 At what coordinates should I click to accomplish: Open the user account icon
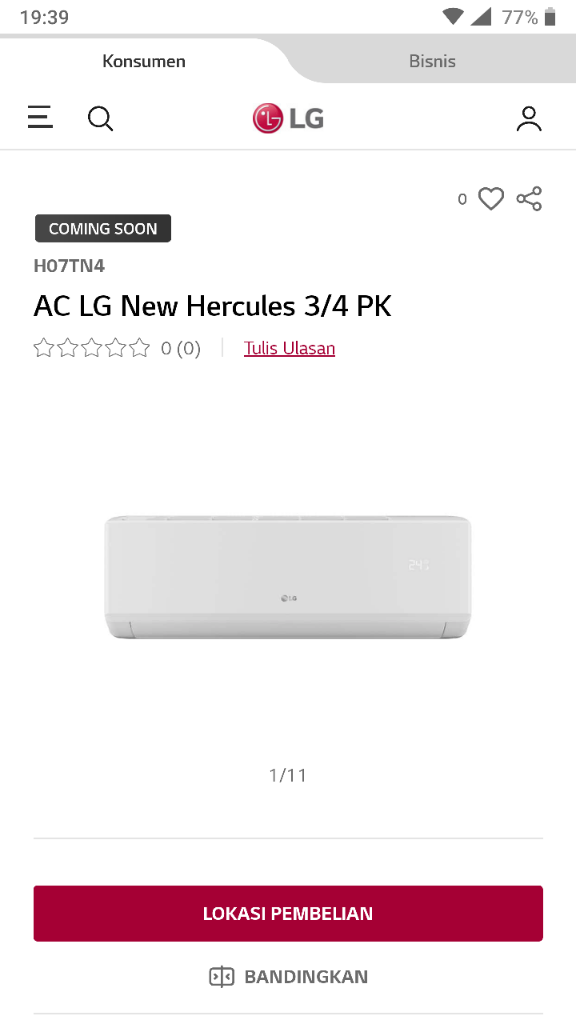pyautogui.click(x=529, y=119)
